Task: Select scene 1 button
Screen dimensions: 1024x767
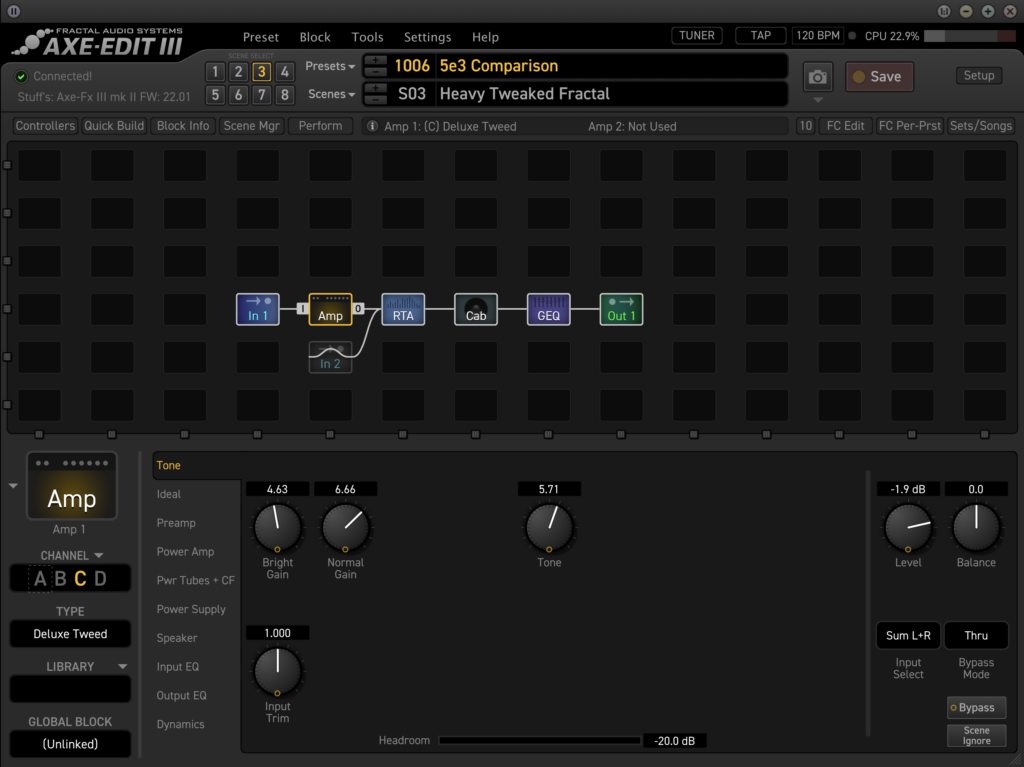Action: 215,72
